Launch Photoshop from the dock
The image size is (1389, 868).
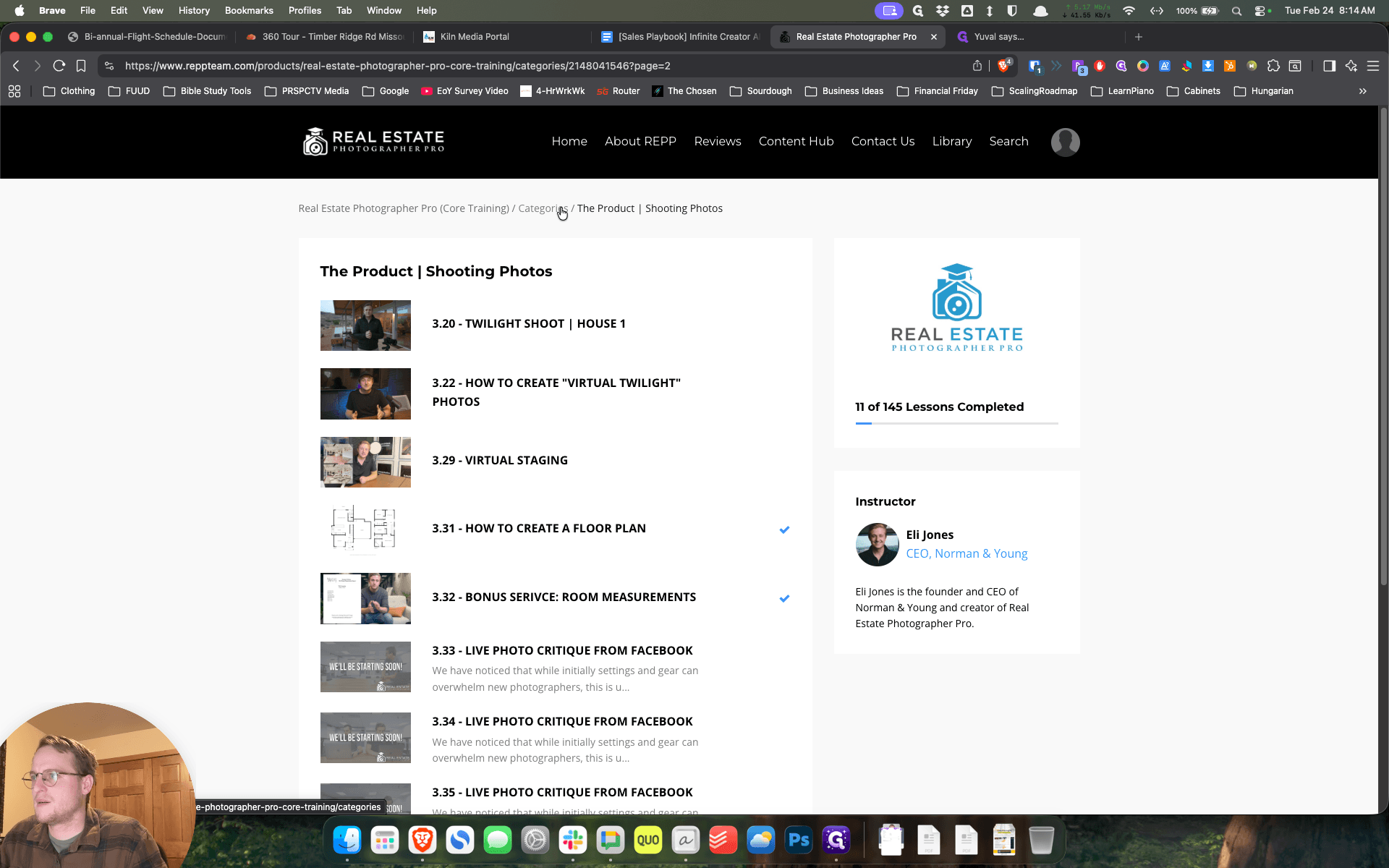point(799,840)
